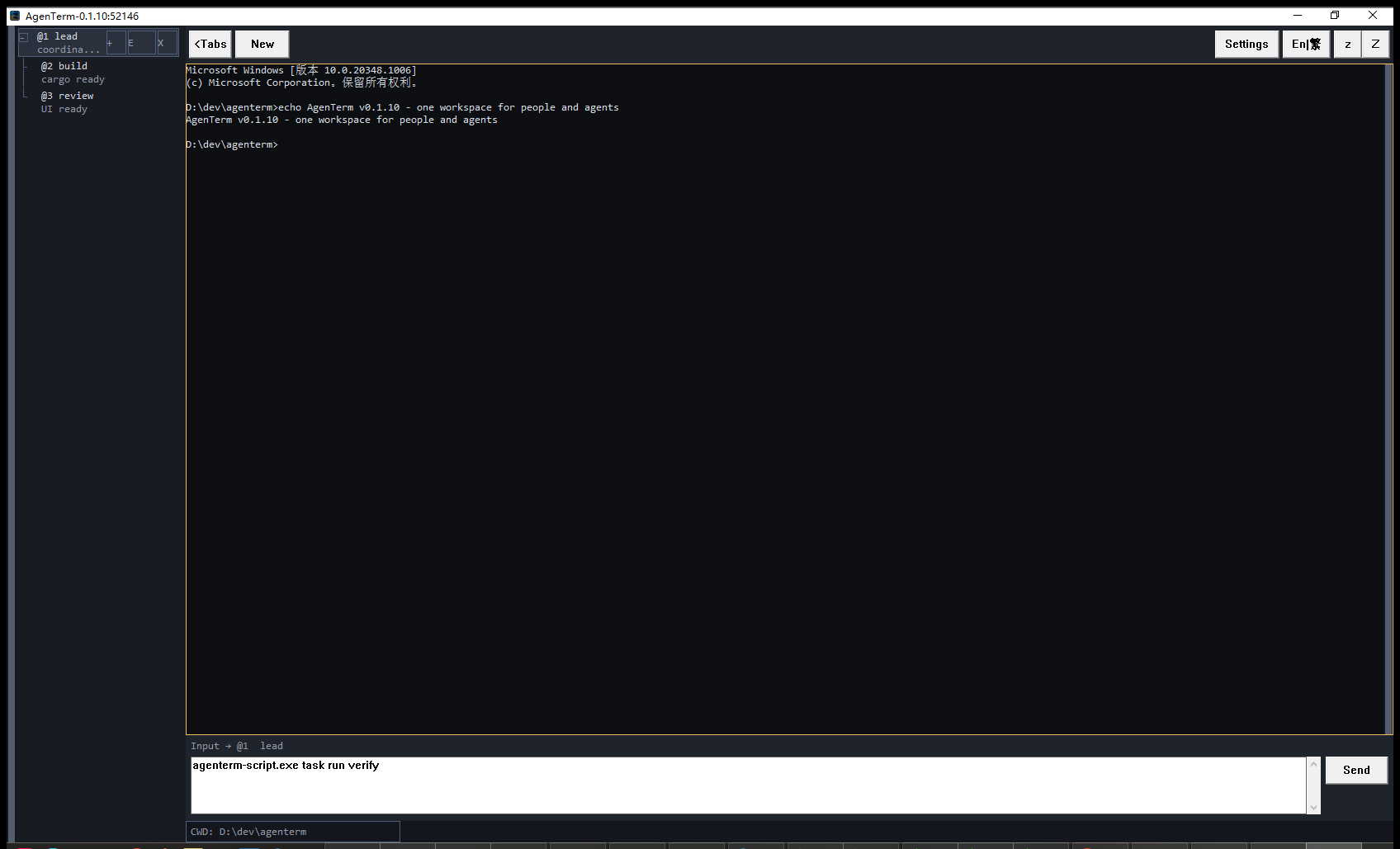Image resolution: width=1400 pixels, height=849 pixels.
Task: Click the X close button on @1 lead row
Action: [x=166, y=43]
